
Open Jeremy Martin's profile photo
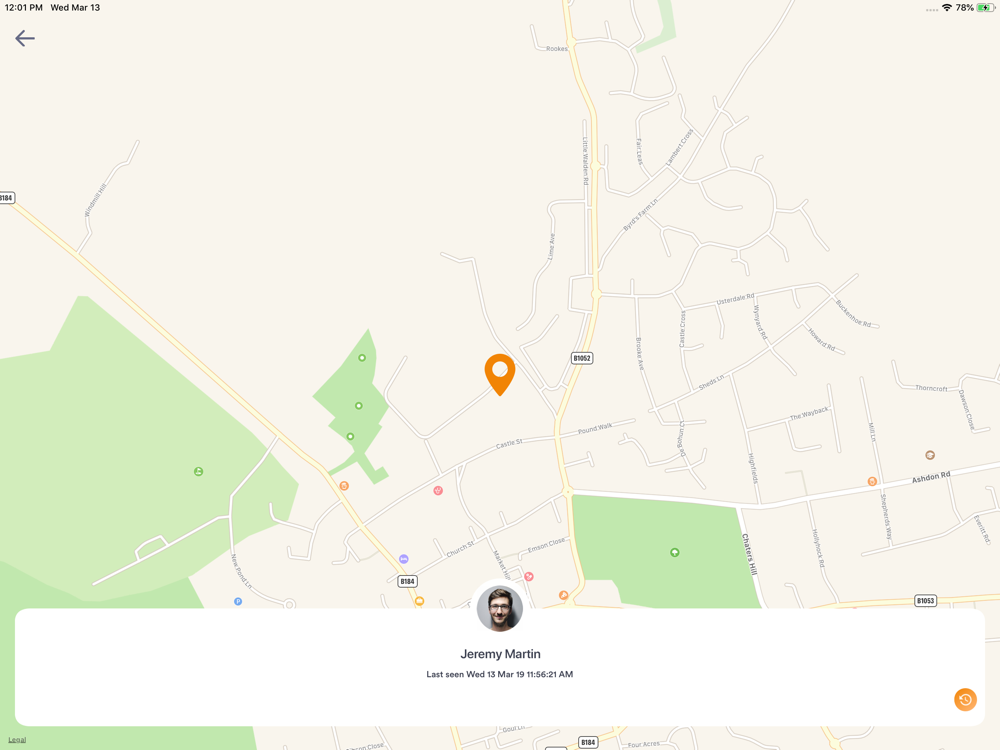click(500, 608)
